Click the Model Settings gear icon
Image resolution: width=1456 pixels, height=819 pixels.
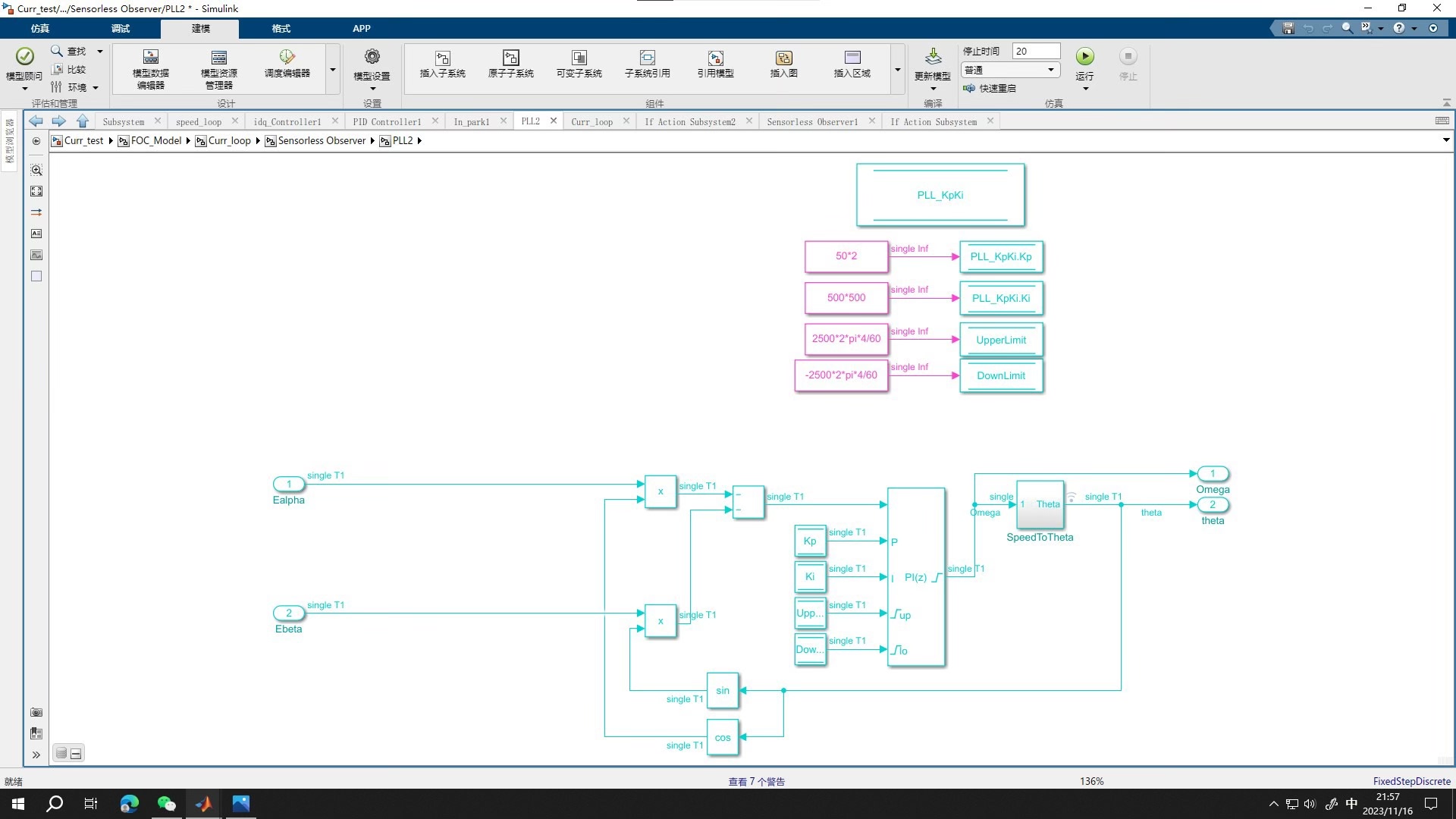point(372,57)
